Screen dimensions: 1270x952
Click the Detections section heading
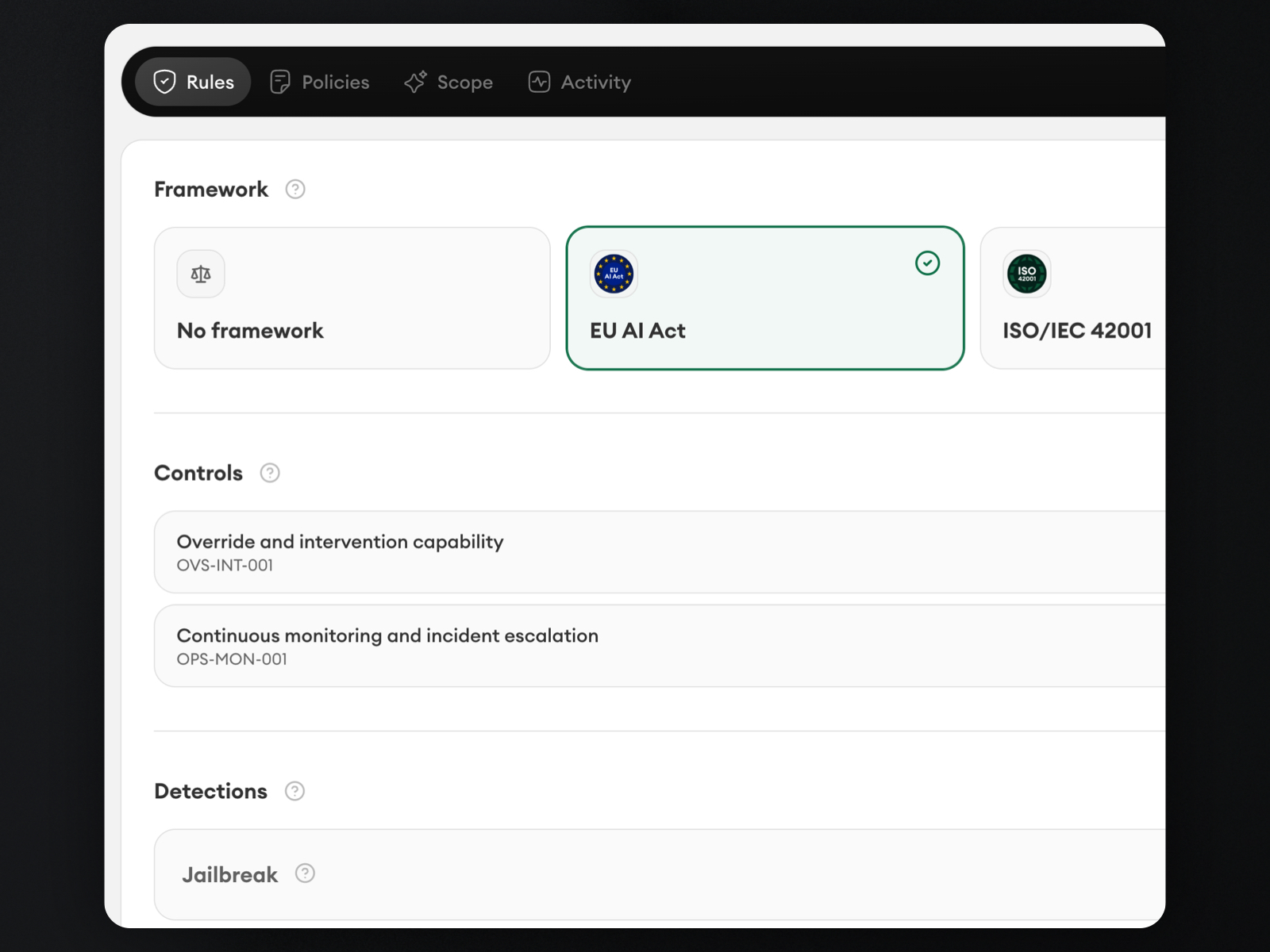click(x=210, y=791)
